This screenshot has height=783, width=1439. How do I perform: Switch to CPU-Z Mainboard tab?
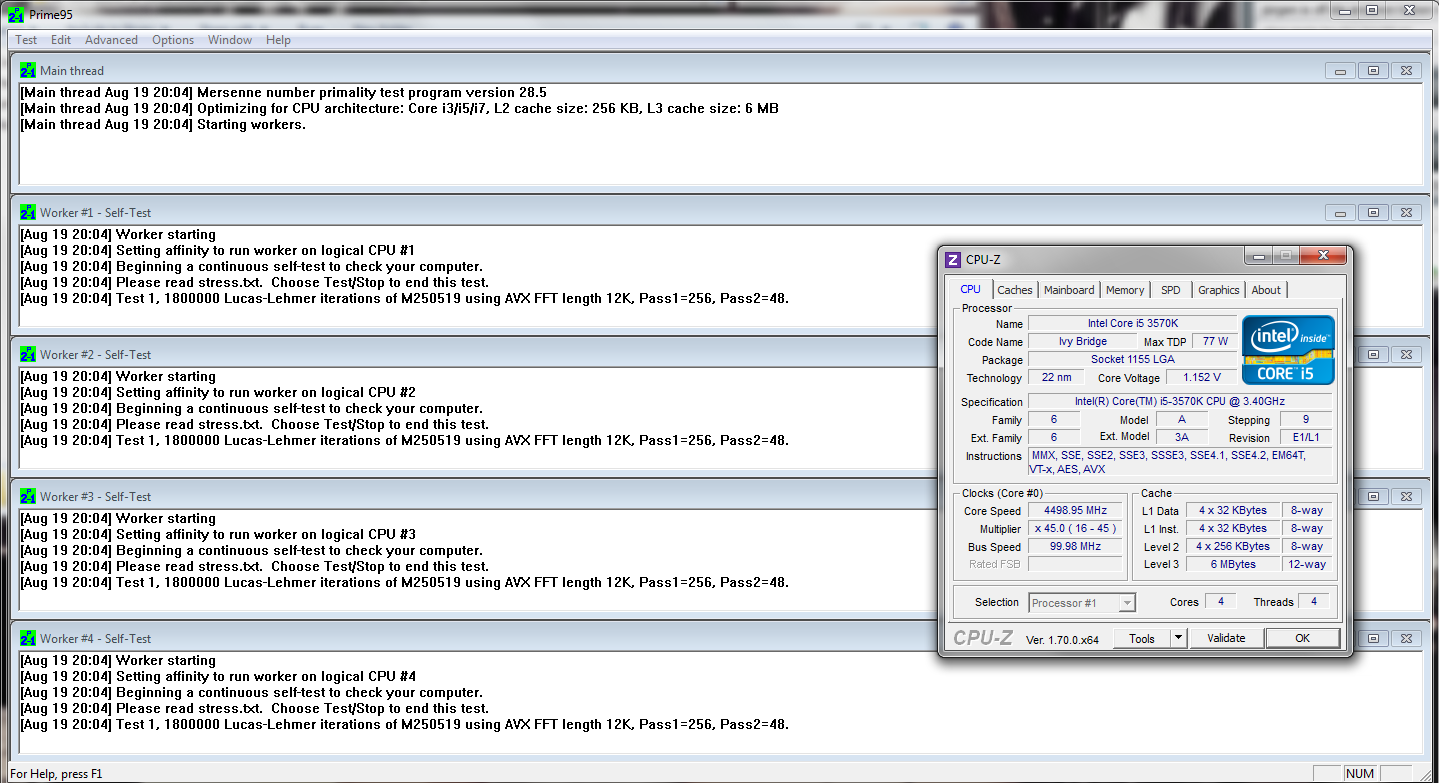click(1069, 290)
